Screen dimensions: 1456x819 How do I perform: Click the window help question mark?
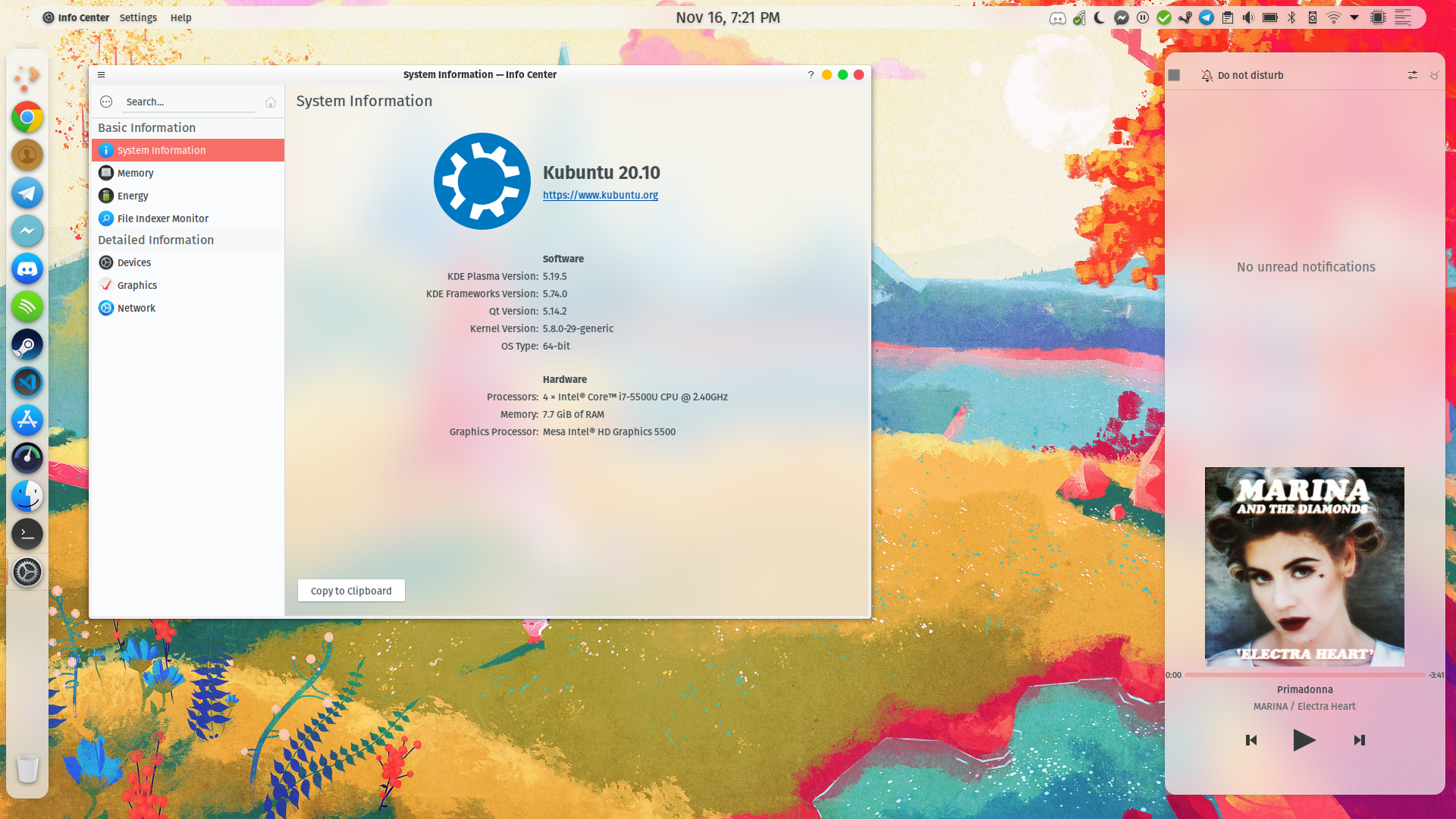(811, 74)
